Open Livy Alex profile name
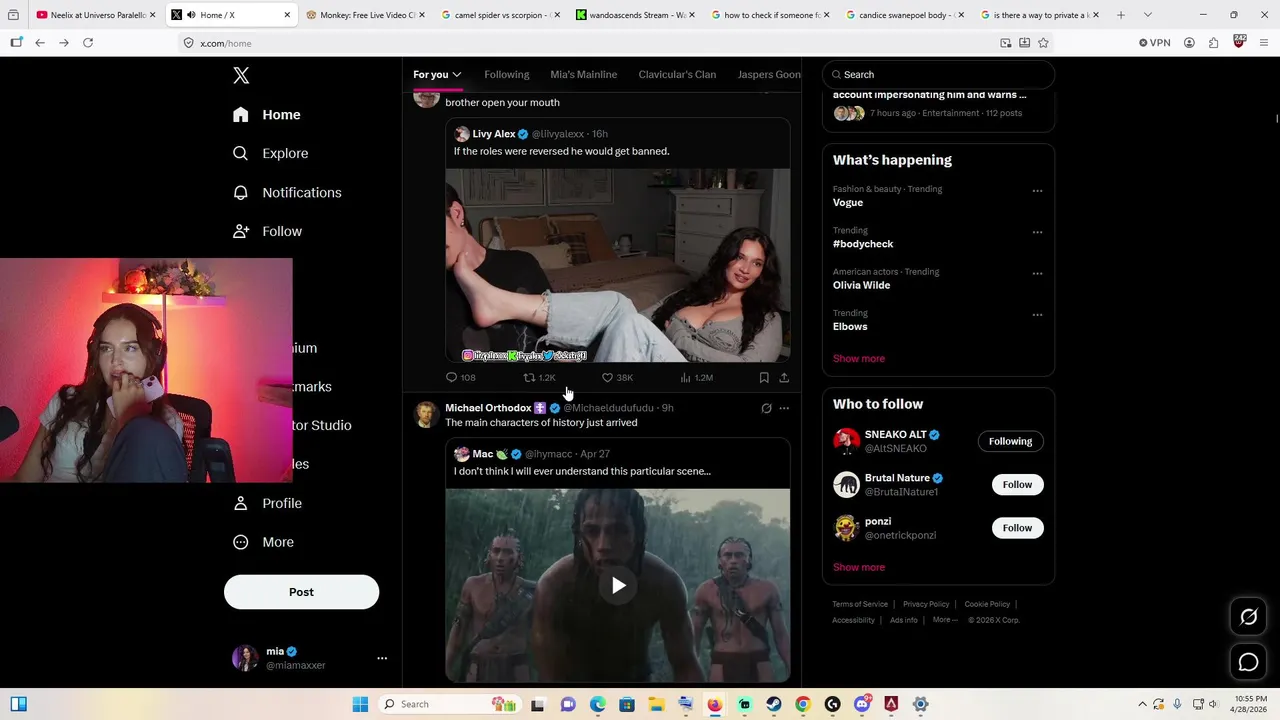 pyautogui.click(x=494, y=134)
